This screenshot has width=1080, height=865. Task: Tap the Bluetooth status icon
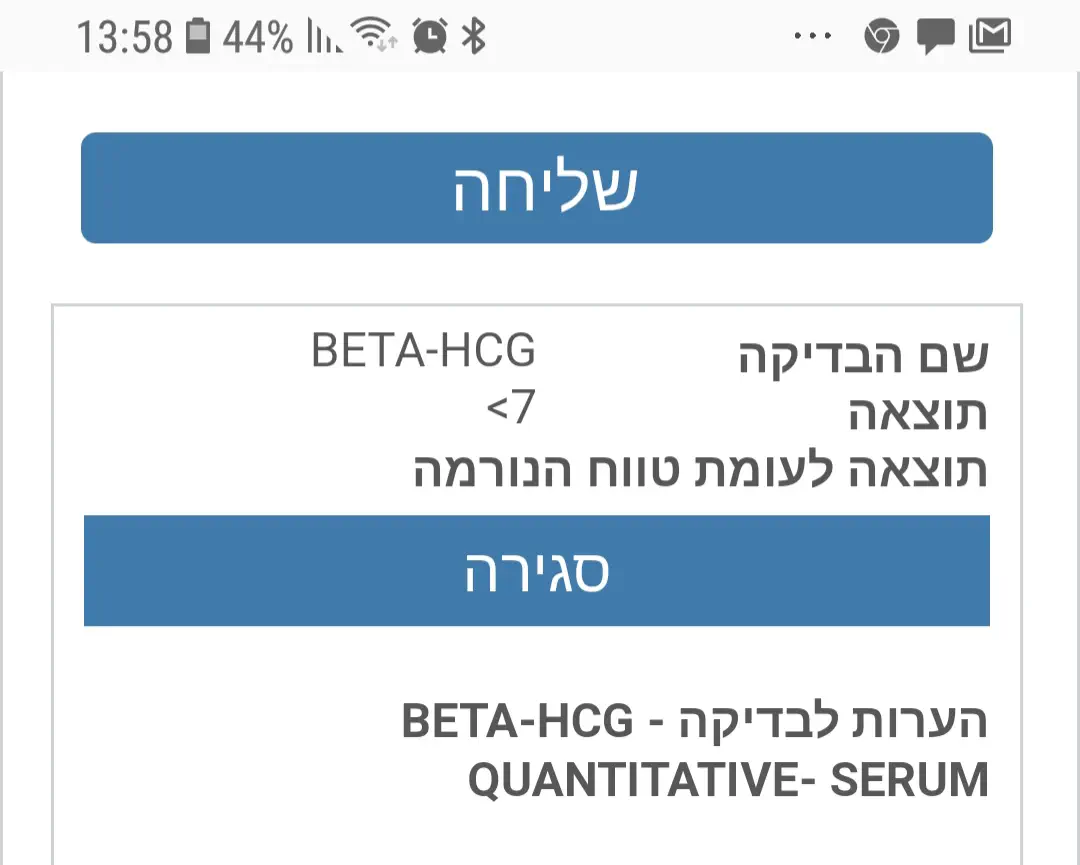(x=473, y=38)
